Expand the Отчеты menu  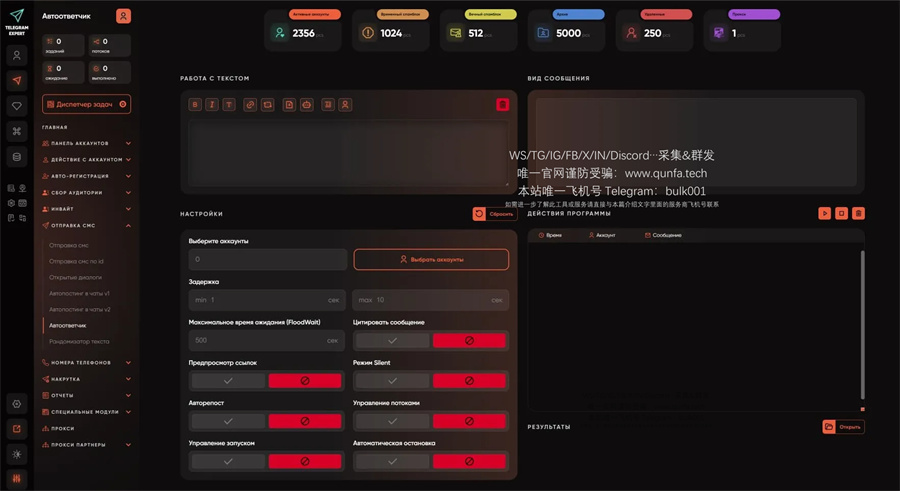(x=86, y=395)
